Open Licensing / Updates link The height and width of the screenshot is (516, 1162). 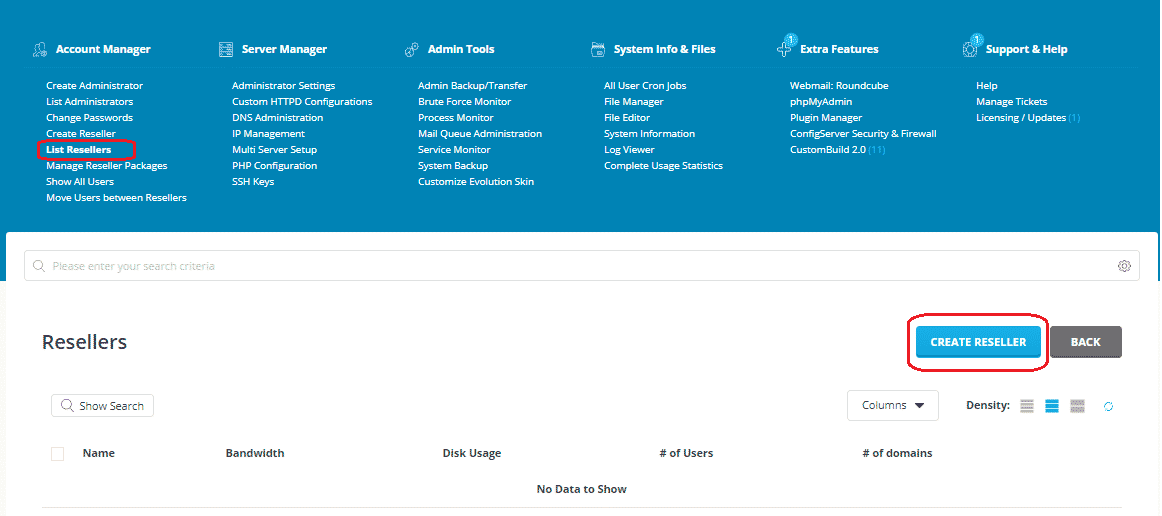click(x=1021, y=118)
